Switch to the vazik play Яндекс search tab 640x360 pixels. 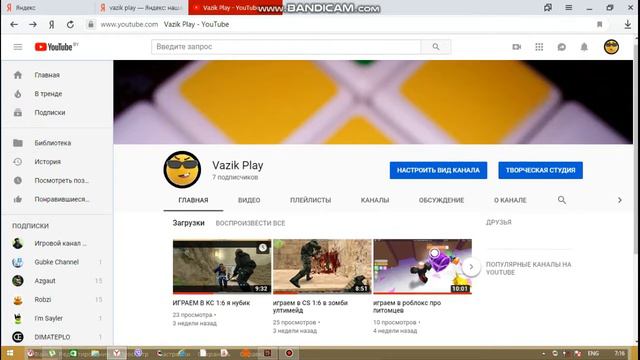pyautogui.click(x=142, y=7)
